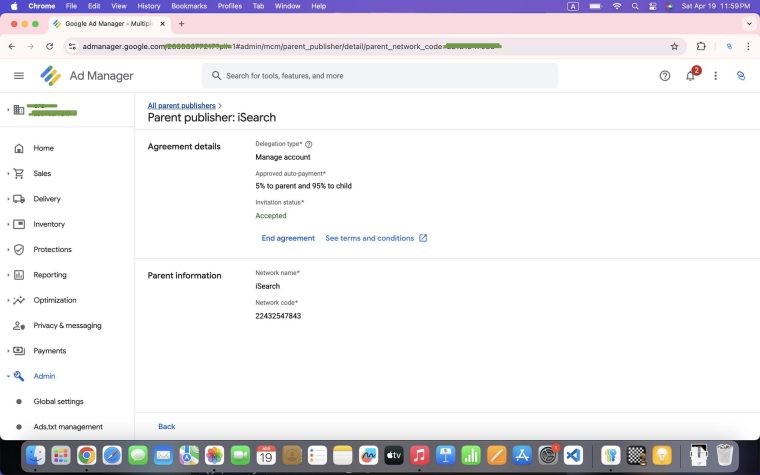Click End agreement
This screenshot has height=475, width=760.
(288, 238)
